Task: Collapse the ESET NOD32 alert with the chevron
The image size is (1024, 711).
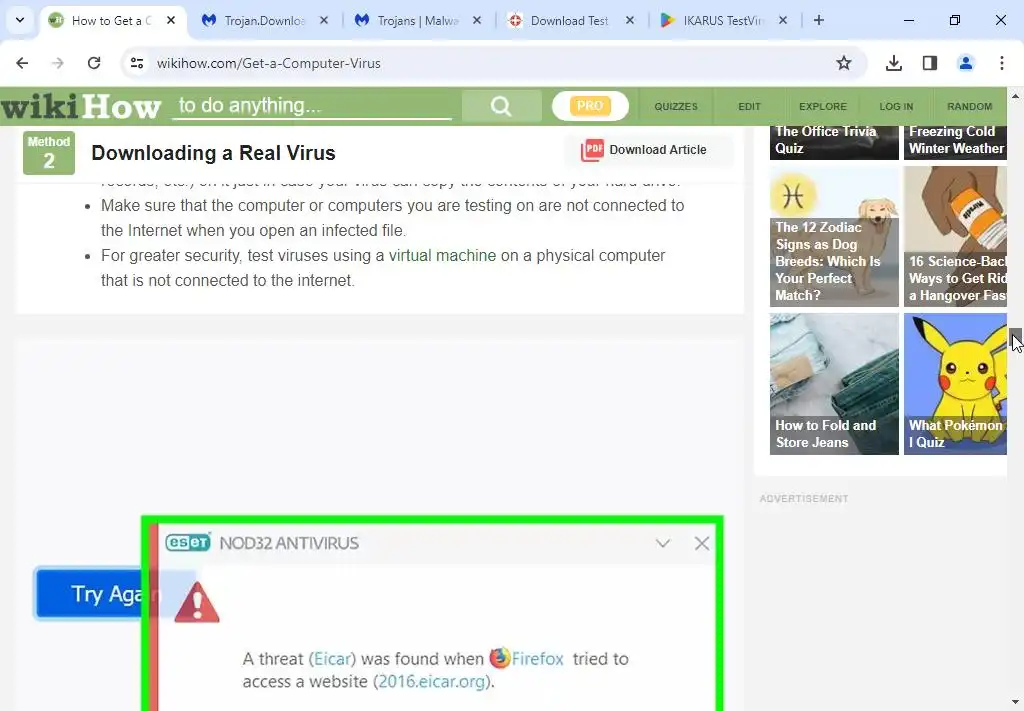Action: tap(663, 543)
